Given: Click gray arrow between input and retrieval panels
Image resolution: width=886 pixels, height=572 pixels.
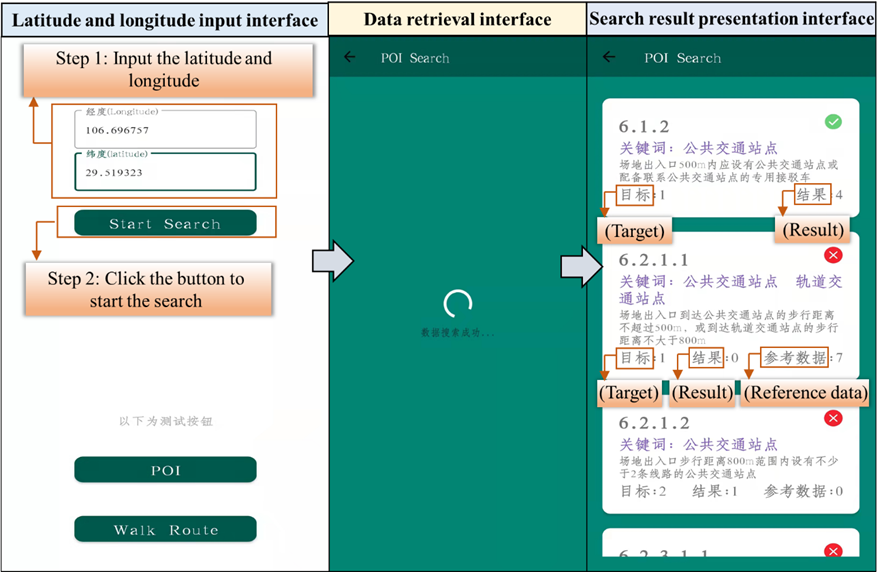Looking at the screenshot, I should point(332,261).
